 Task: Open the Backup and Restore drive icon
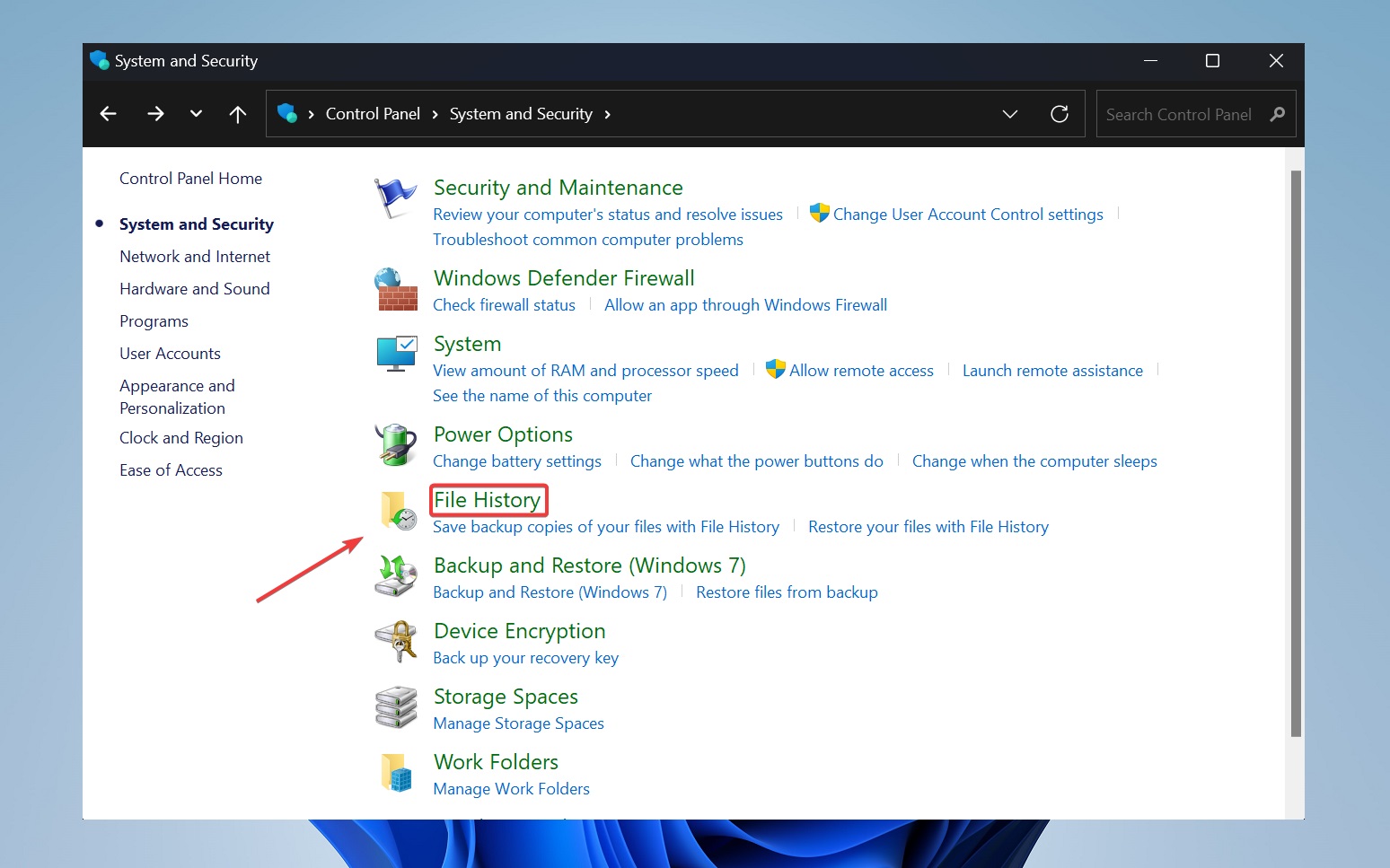396,575
